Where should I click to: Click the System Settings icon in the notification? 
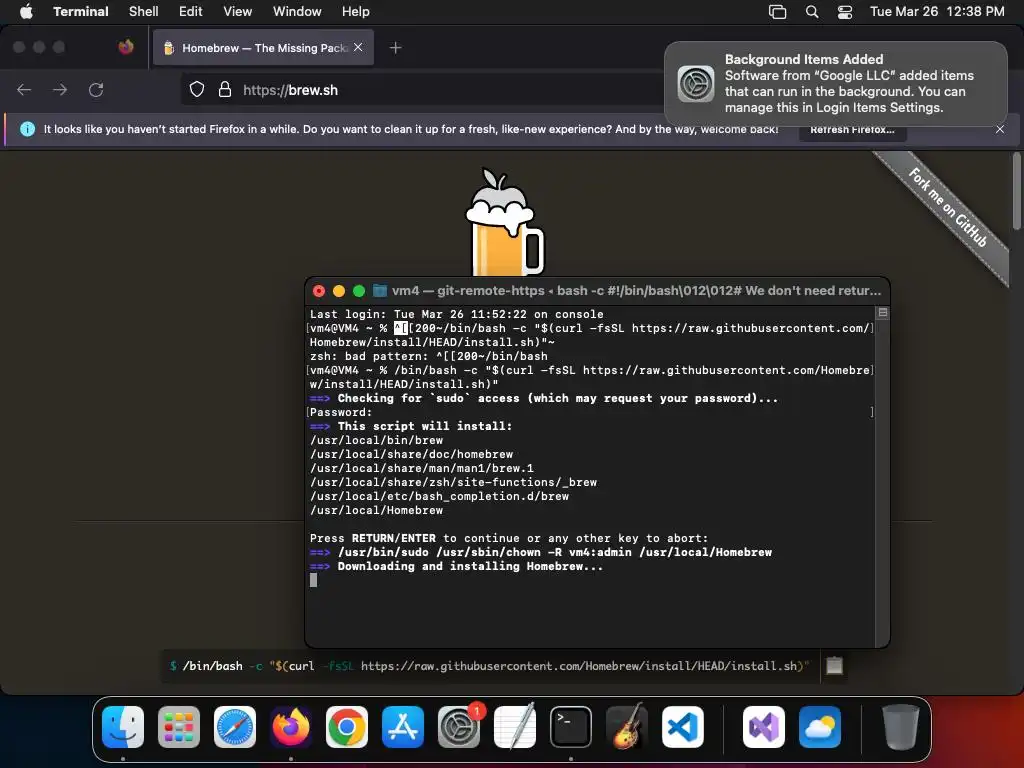coord(696,84)
